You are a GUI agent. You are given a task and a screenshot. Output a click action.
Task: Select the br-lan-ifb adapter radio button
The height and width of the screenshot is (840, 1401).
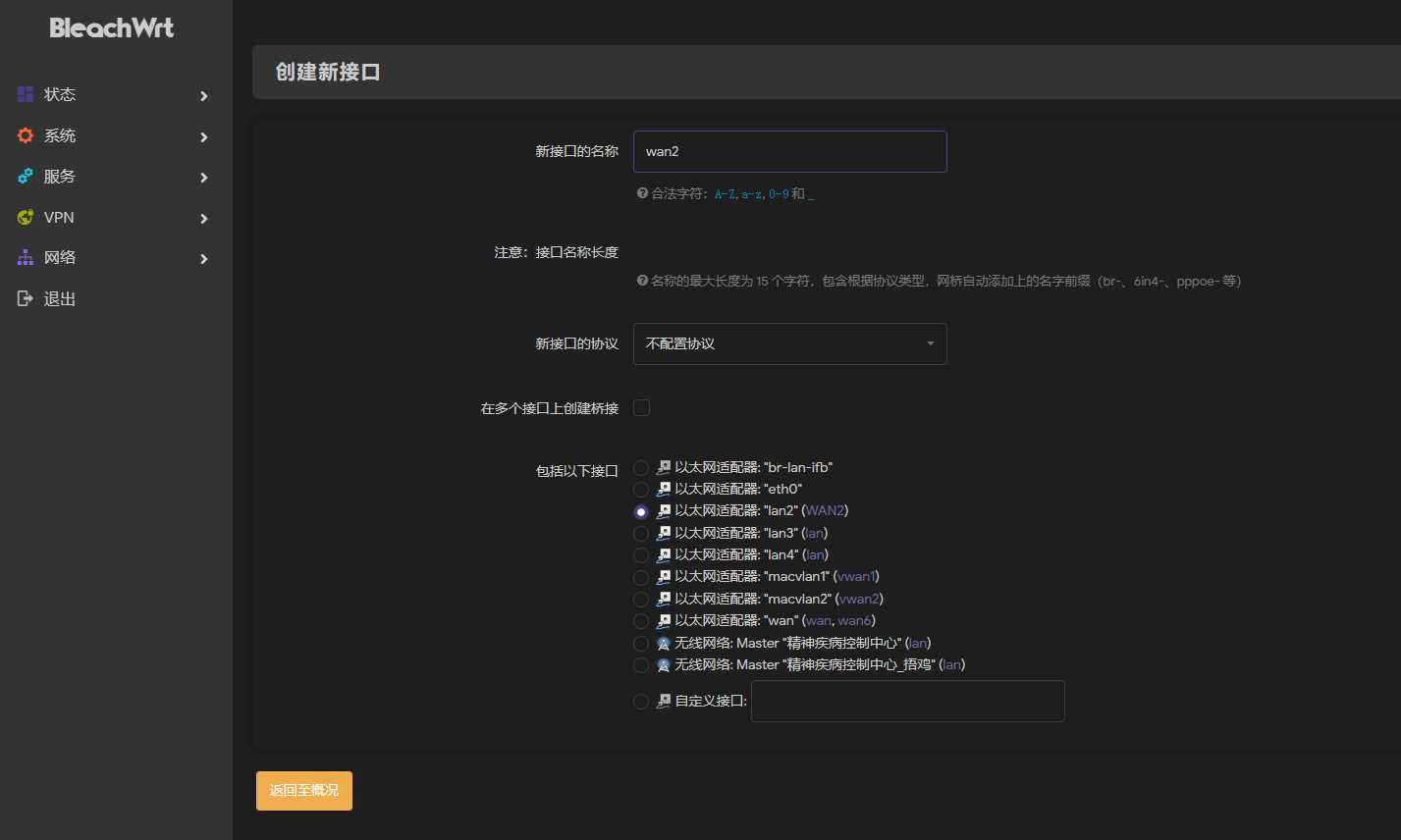[641, 468]
